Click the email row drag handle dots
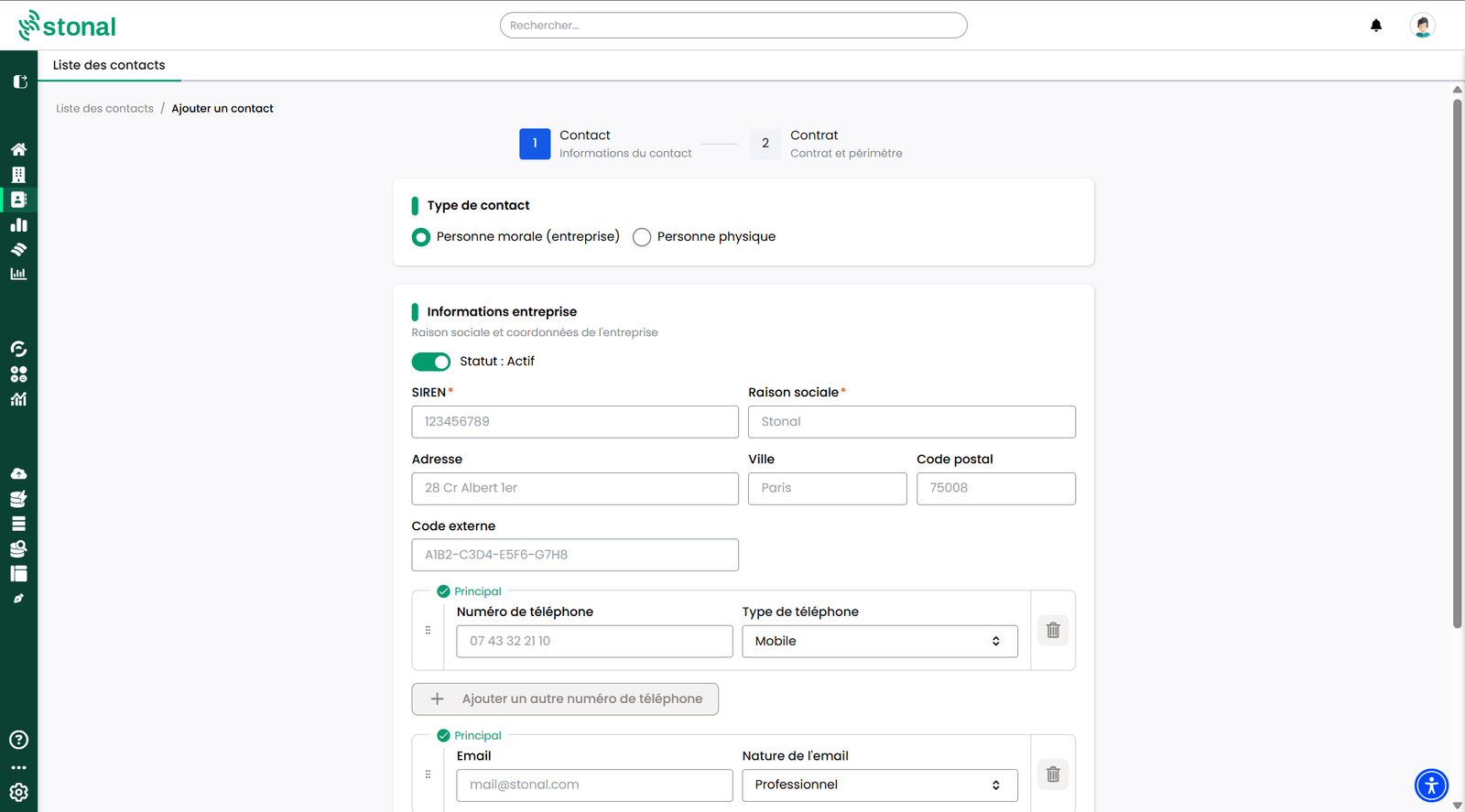Viewport: 1465px width, 812px height. 428,774
